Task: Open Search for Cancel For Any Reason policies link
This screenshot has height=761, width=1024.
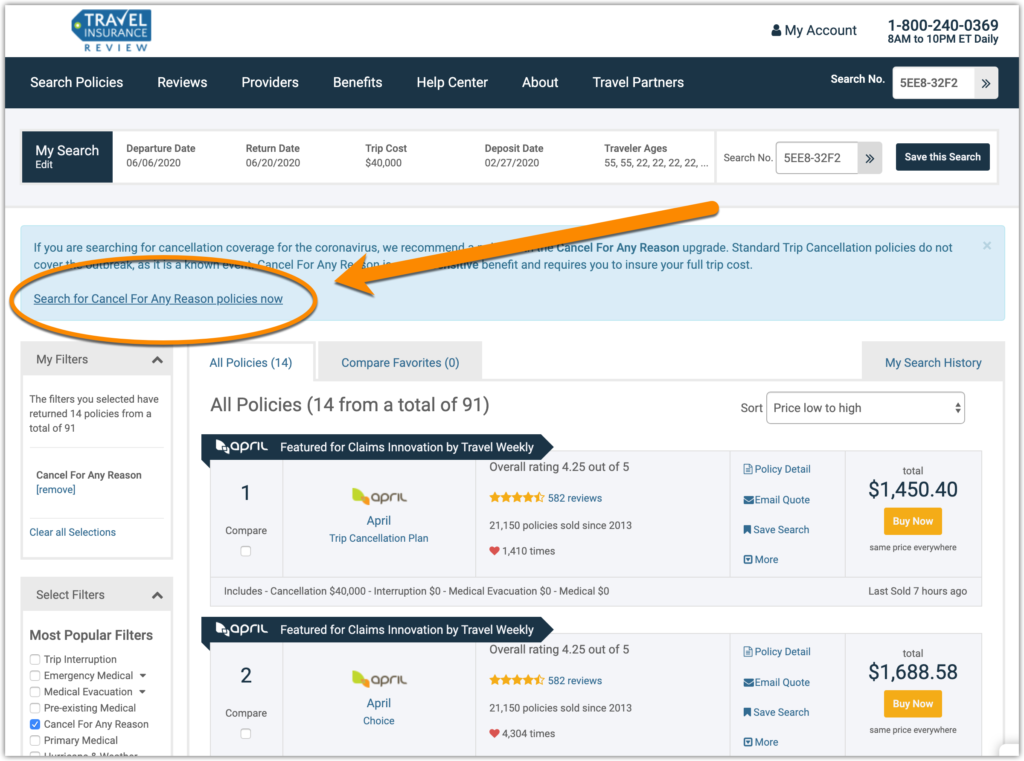Action: click(158, 299)
